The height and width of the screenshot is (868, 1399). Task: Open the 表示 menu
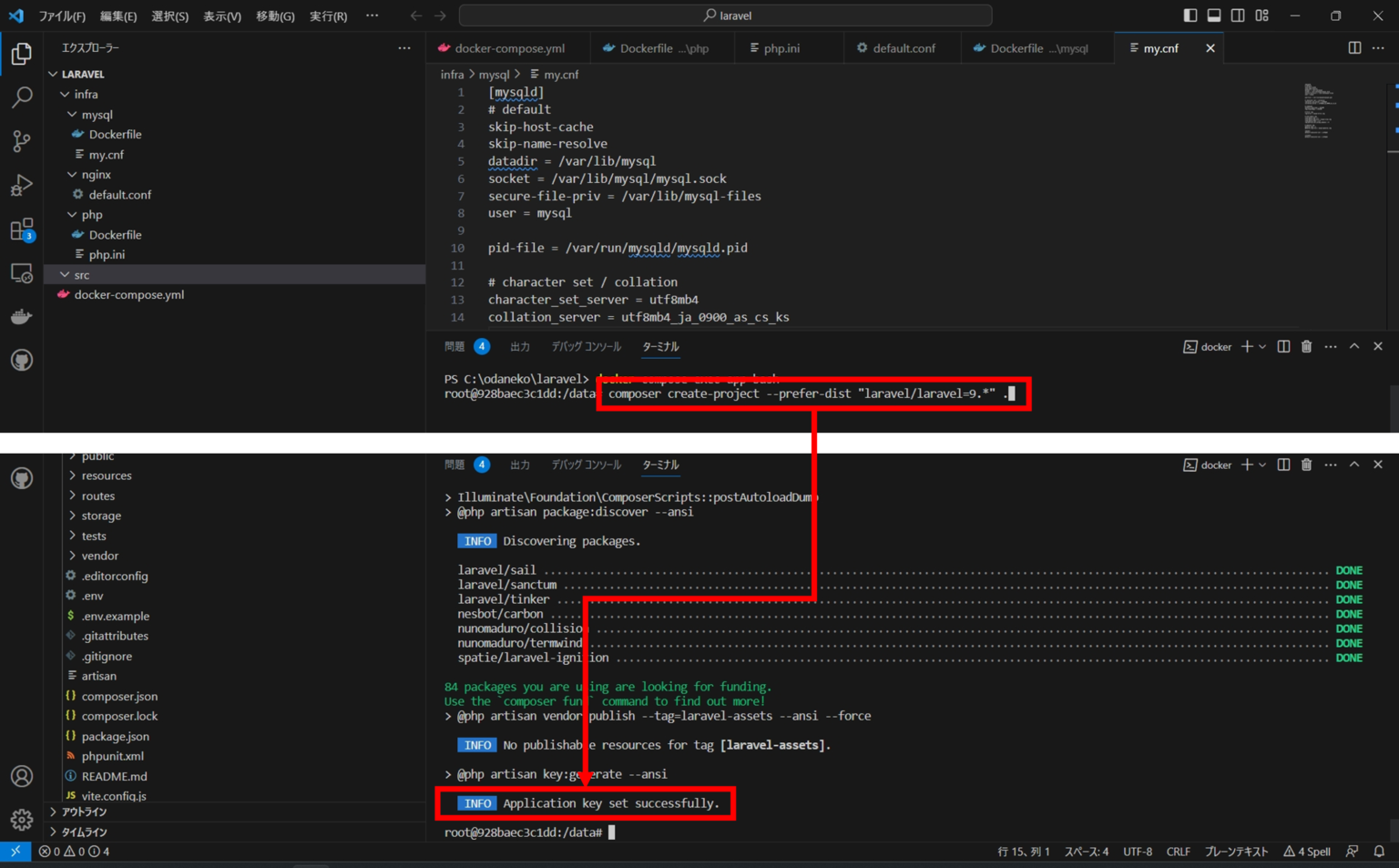(222, 15)
